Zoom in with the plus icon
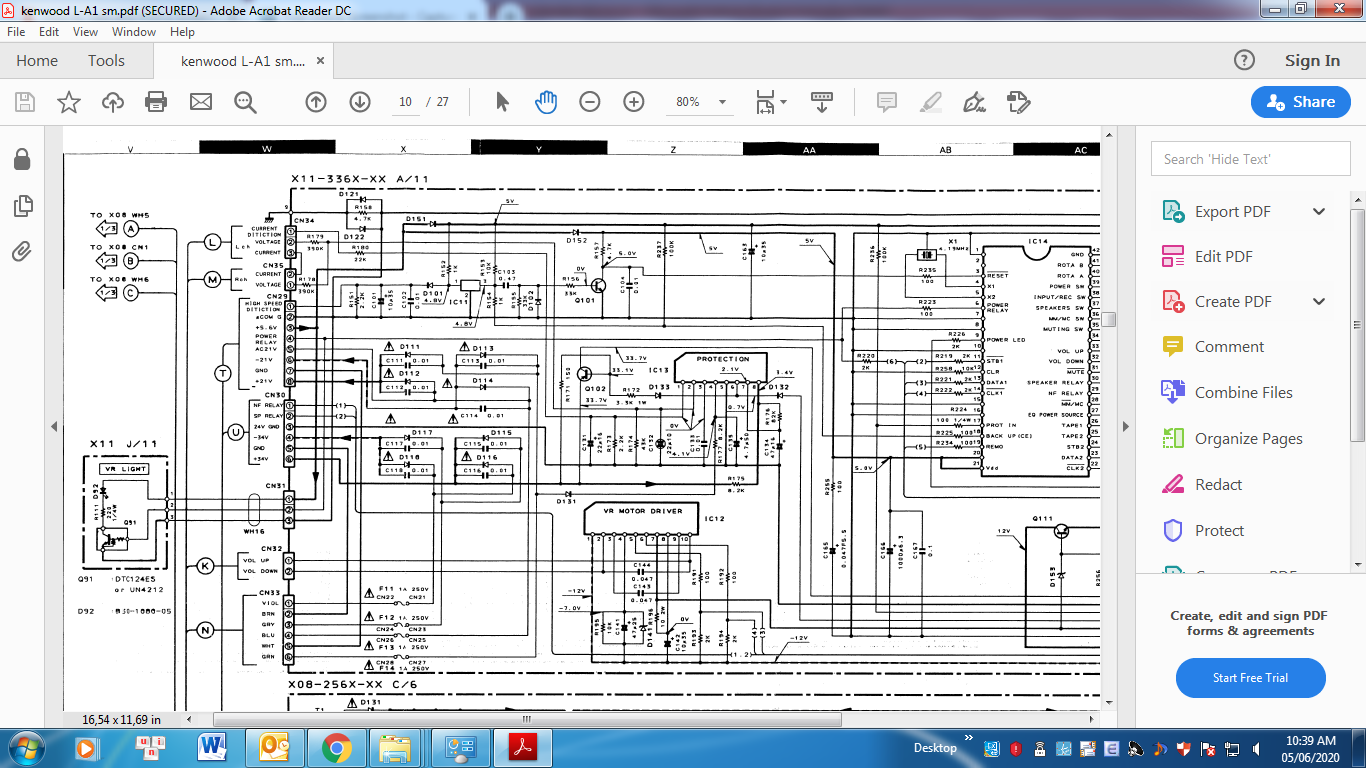 click(x=634, y=102)
